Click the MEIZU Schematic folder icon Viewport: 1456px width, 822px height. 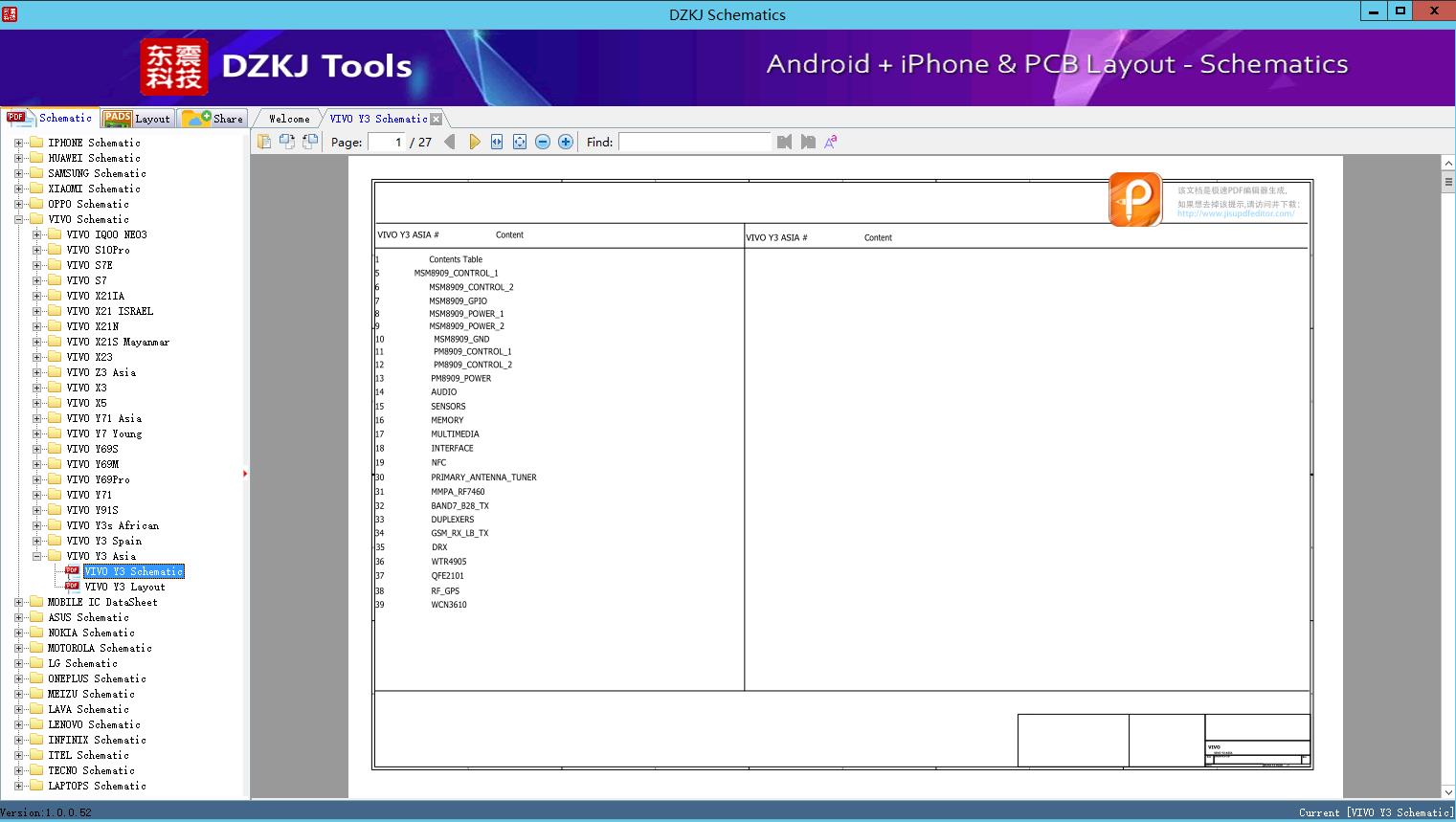click(x=36, y=694)
